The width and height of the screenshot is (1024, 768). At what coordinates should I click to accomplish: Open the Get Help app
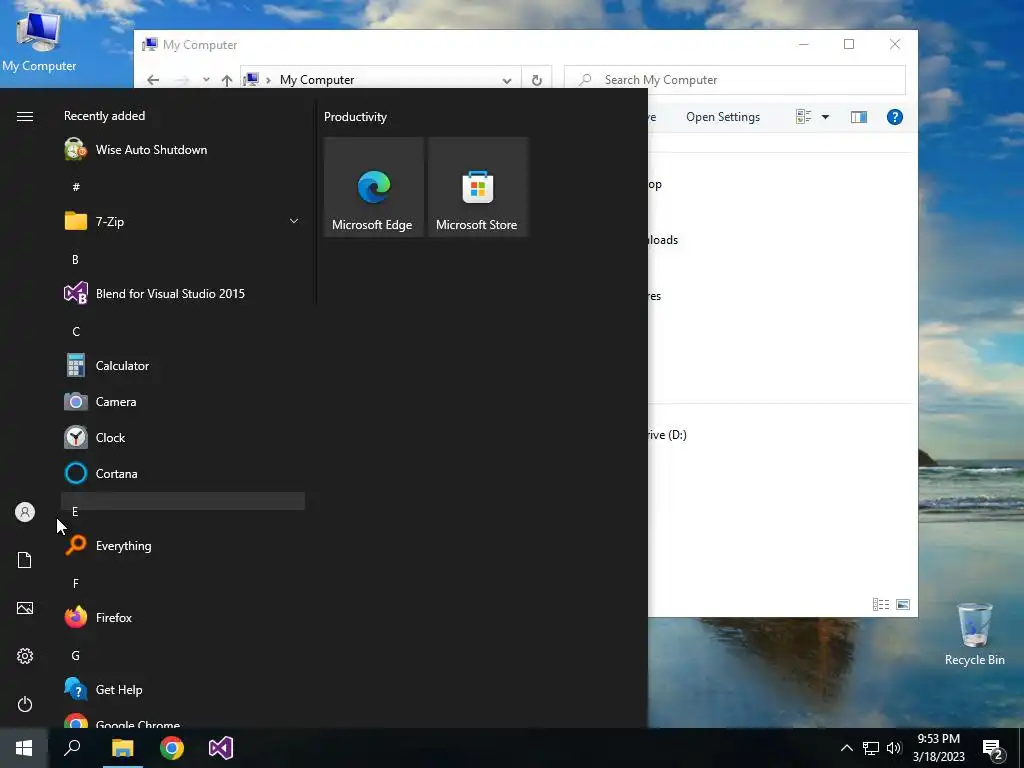(183, 690)
